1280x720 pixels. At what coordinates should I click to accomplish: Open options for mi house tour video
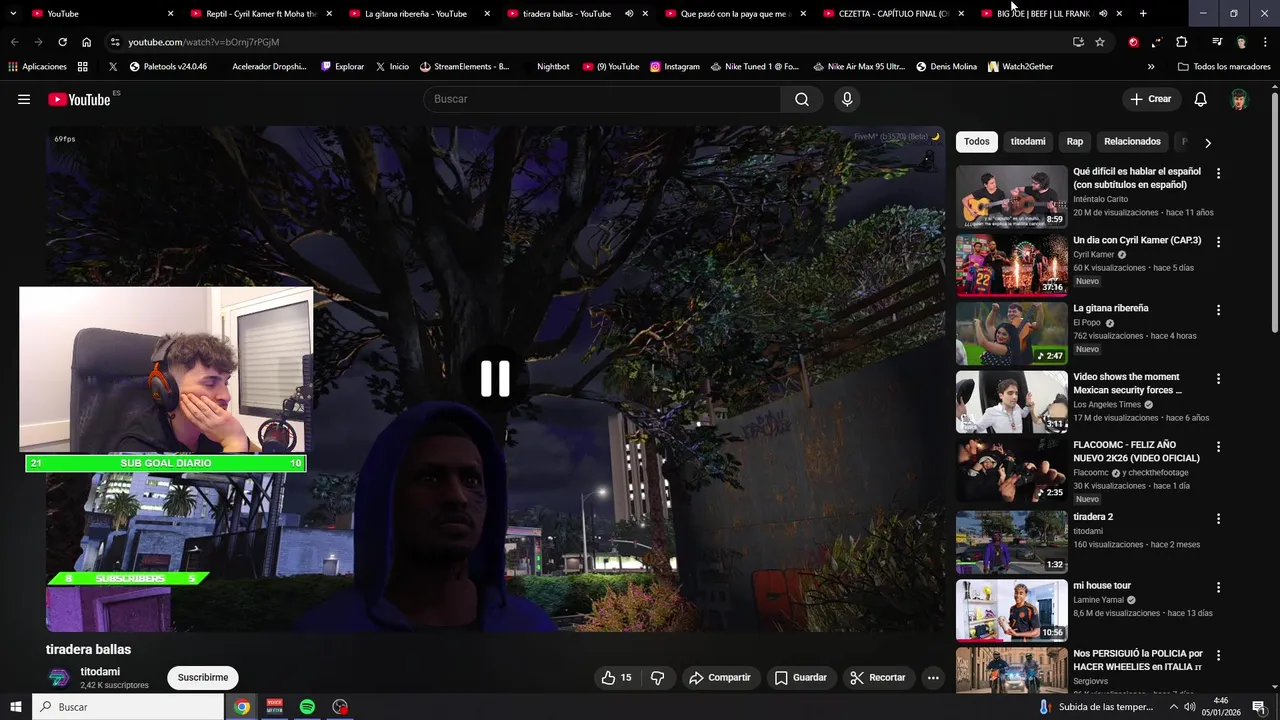pos(1218,587)
